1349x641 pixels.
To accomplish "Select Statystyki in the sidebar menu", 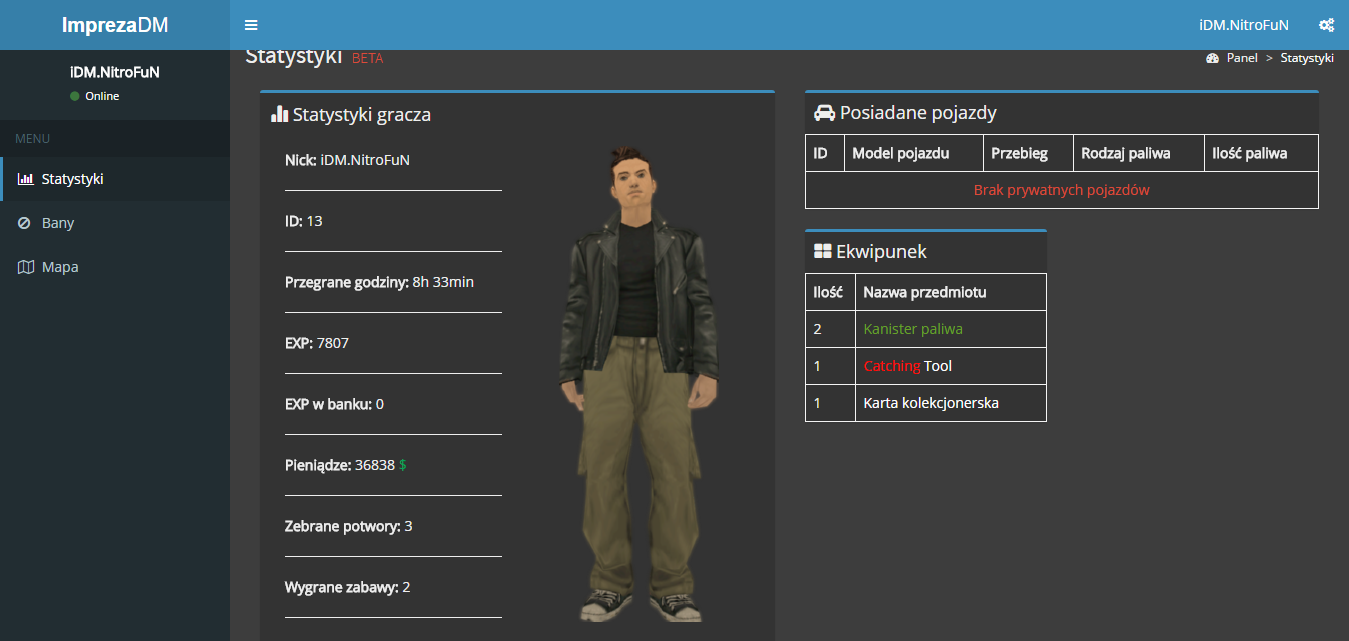I will (72, 179).
